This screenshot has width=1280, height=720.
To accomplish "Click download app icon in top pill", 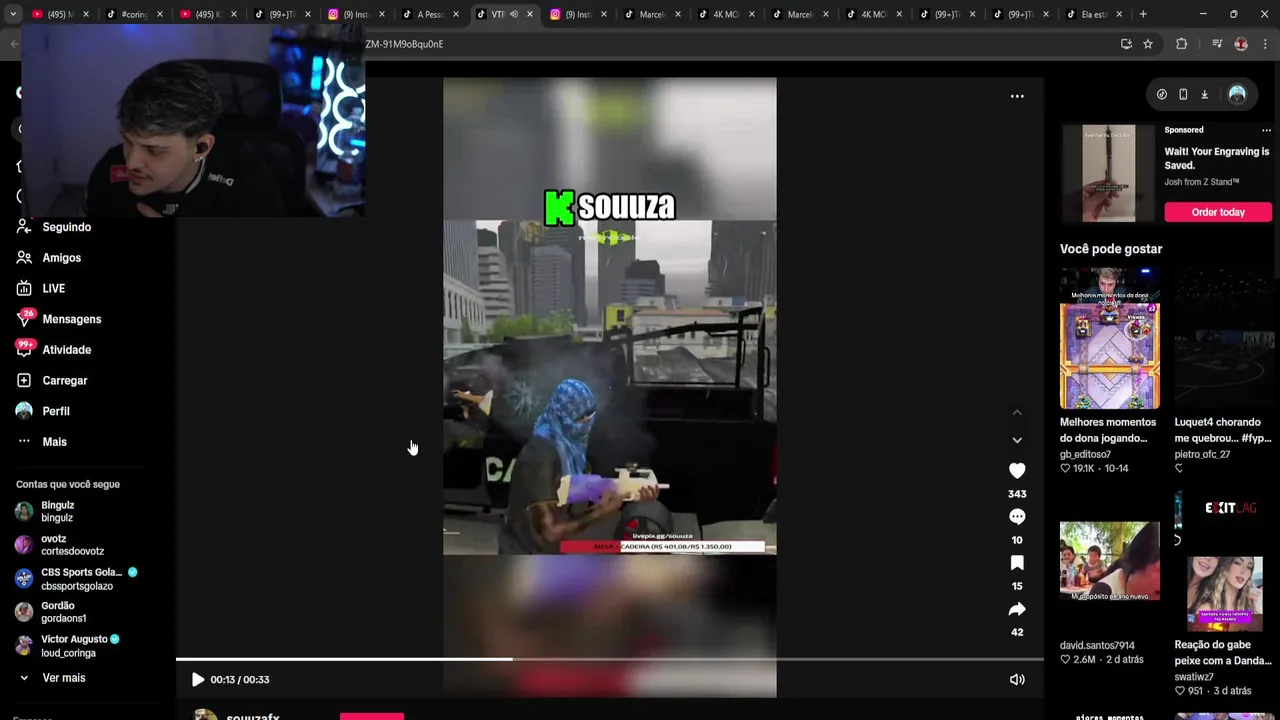I will tap(1204, 94).
